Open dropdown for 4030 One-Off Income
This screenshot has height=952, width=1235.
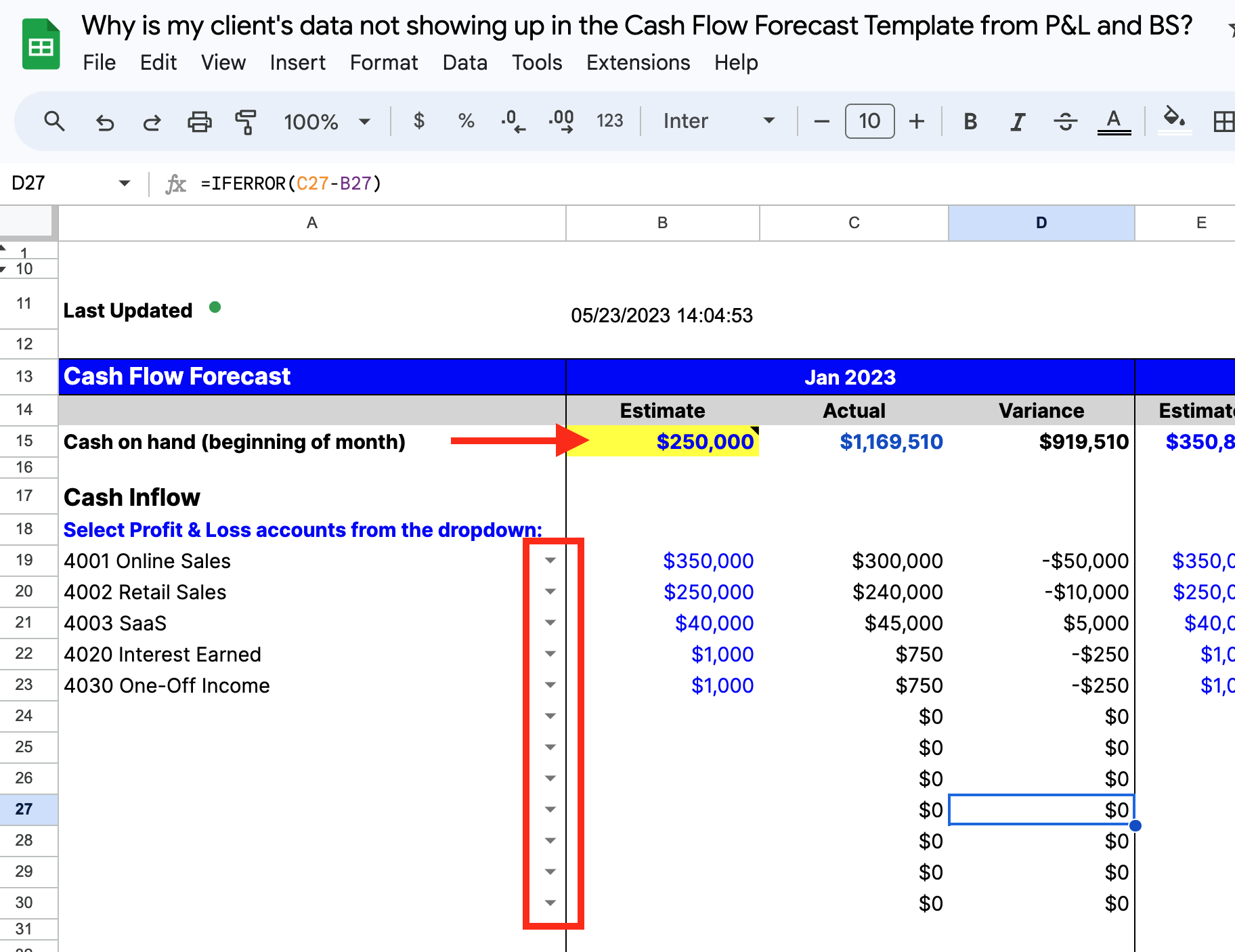(550, 685)
